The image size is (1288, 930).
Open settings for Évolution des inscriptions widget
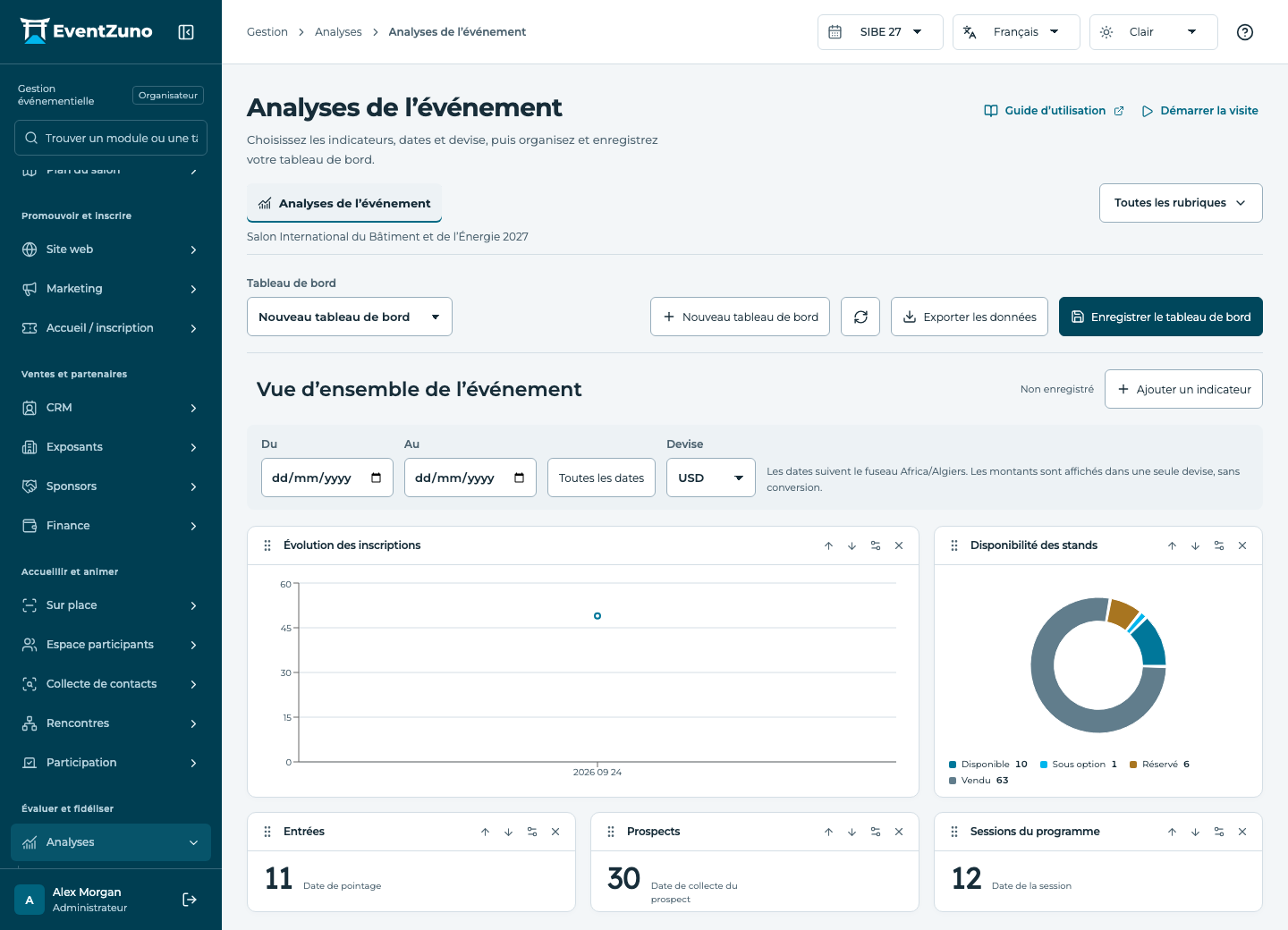pos(876,545)
